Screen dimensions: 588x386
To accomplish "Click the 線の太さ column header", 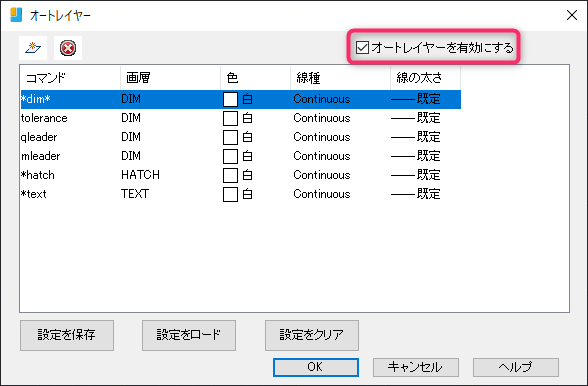I will click(x=426, y=78).
